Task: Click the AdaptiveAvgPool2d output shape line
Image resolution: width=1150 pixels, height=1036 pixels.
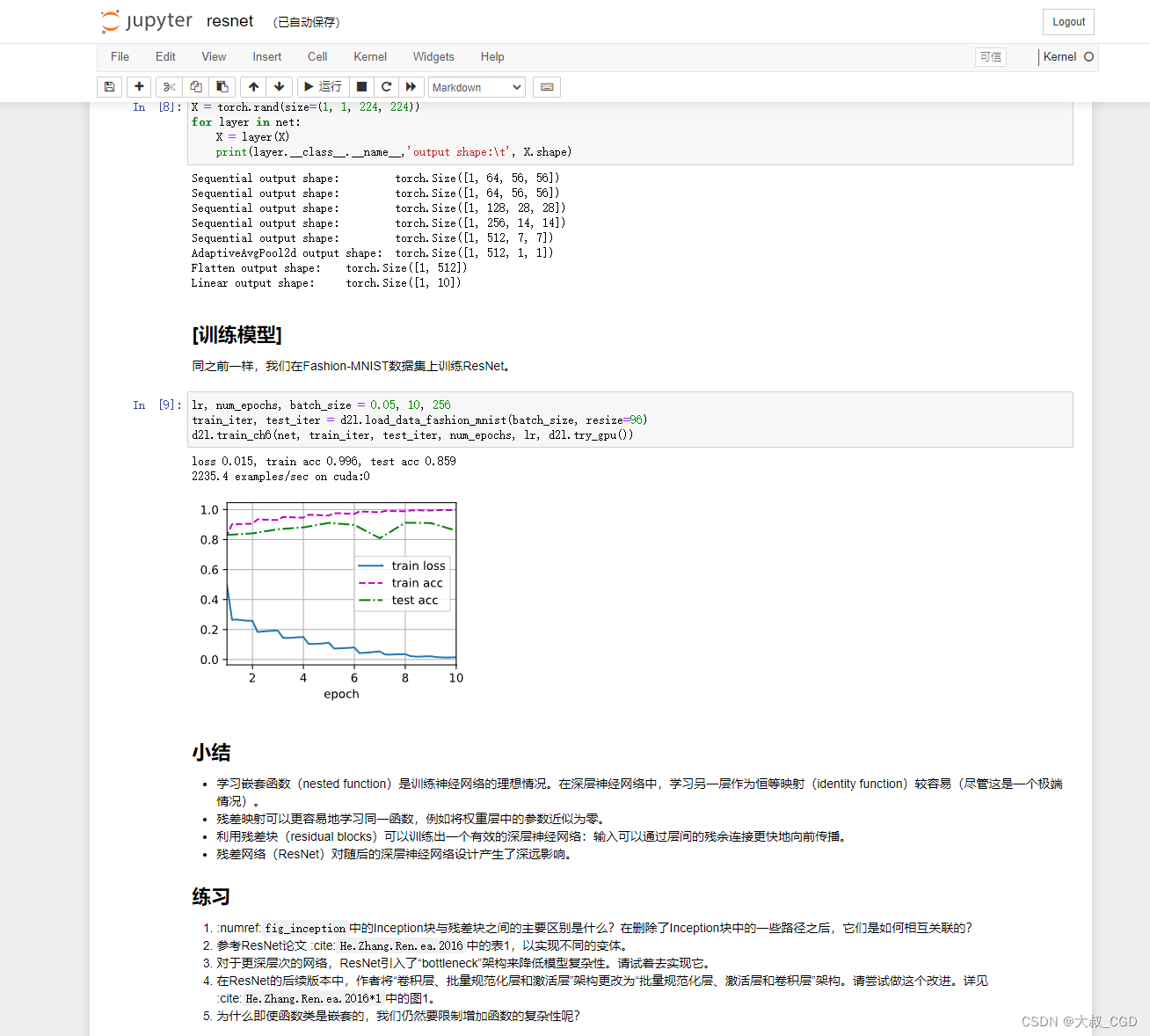Action: [x=372, y=253]
